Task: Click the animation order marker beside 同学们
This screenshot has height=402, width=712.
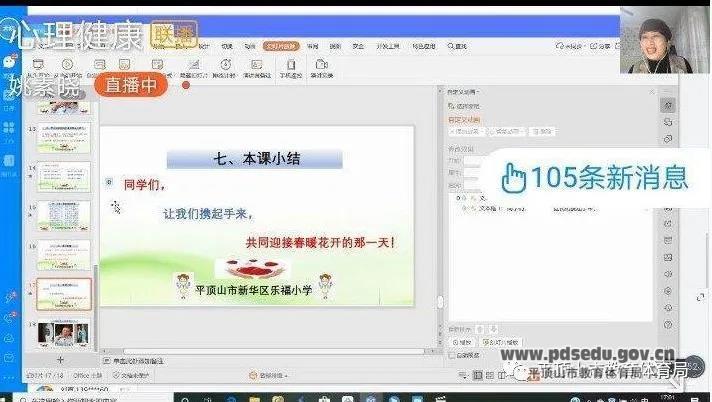Action: [109, 182]
